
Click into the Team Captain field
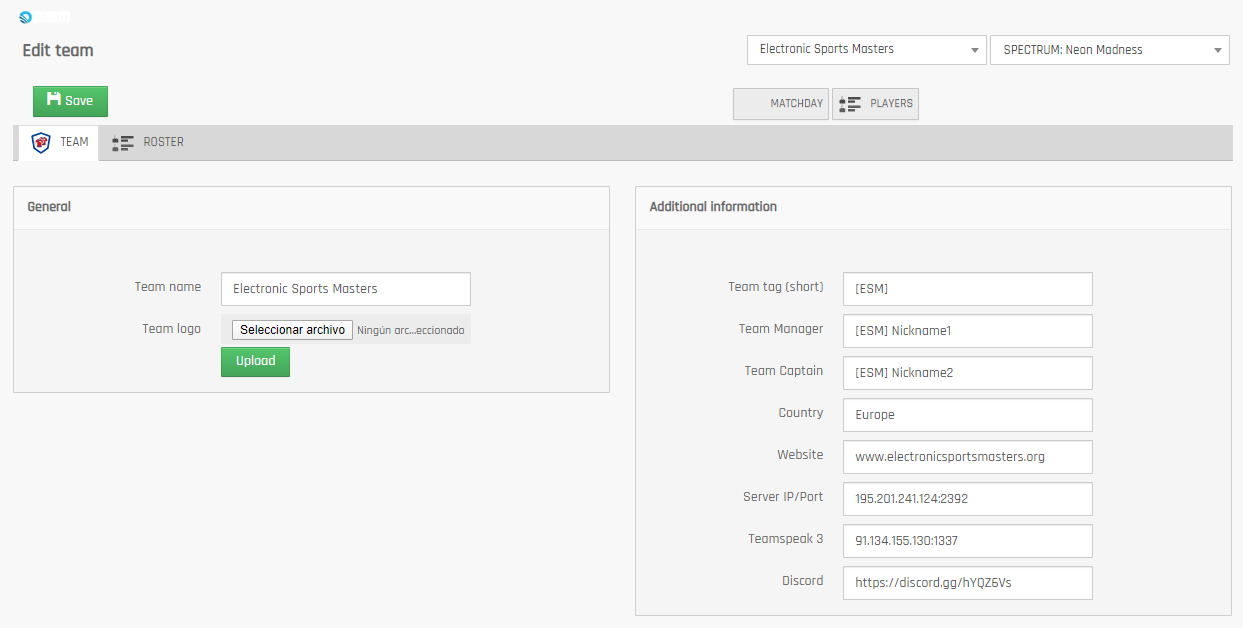(968, 373)
